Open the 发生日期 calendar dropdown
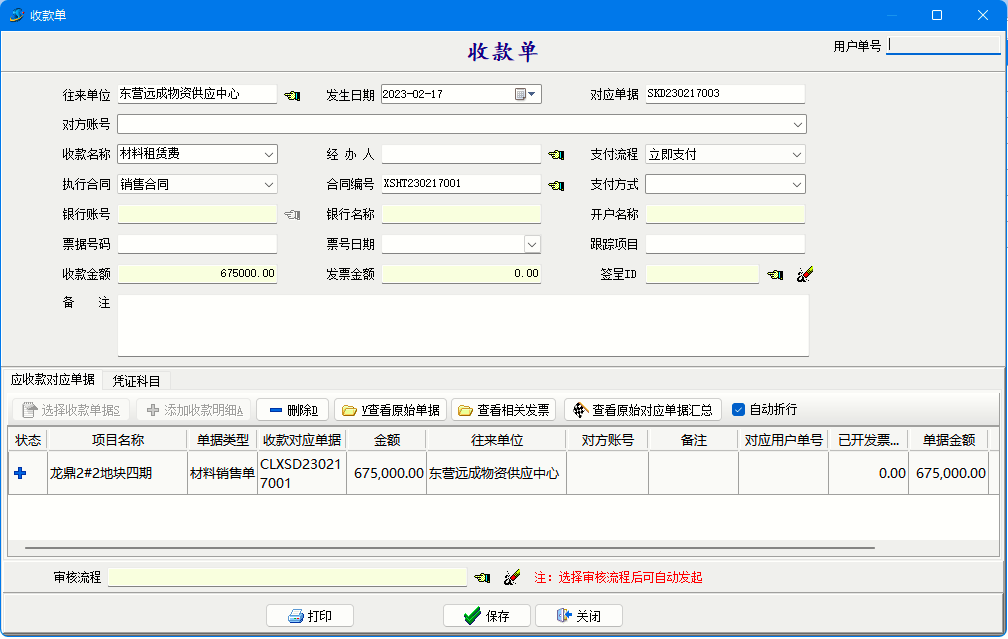Viewport: 1008px width, 639px height. coord(527,94)
